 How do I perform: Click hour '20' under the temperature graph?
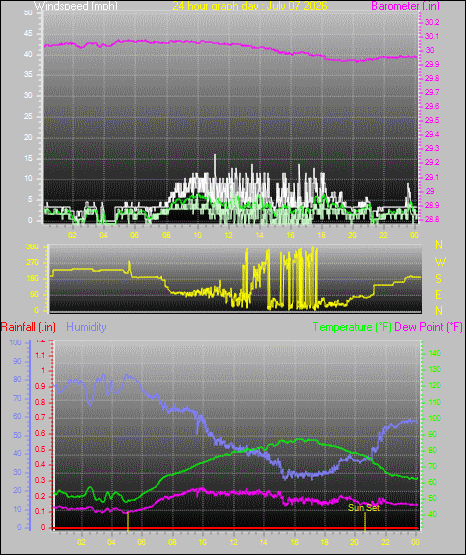tap(354, 542)
